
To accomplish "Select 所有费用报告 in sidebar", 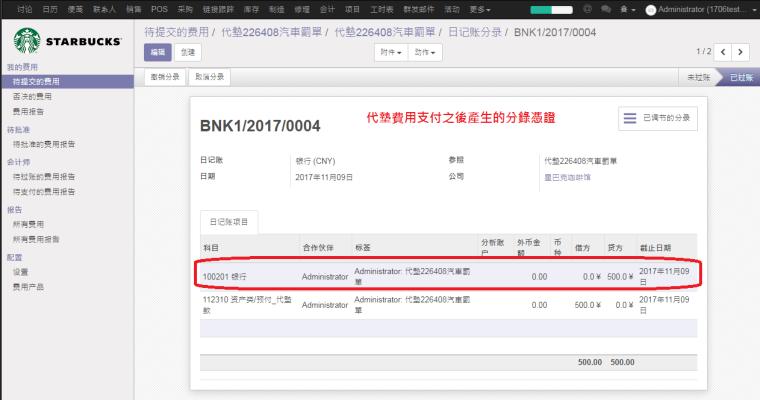I will point(36,239).
